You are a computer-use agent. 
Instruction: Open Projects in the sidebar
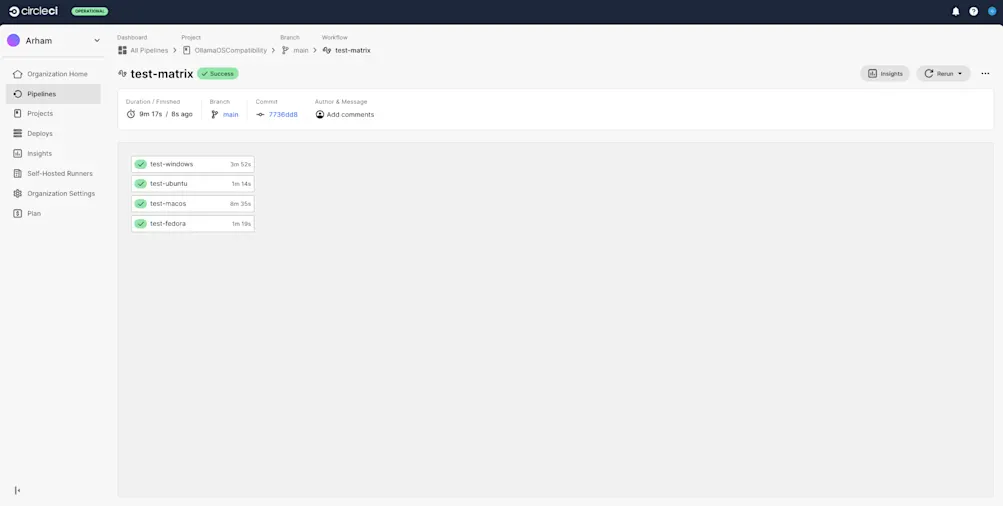click(x=53, y=113)
